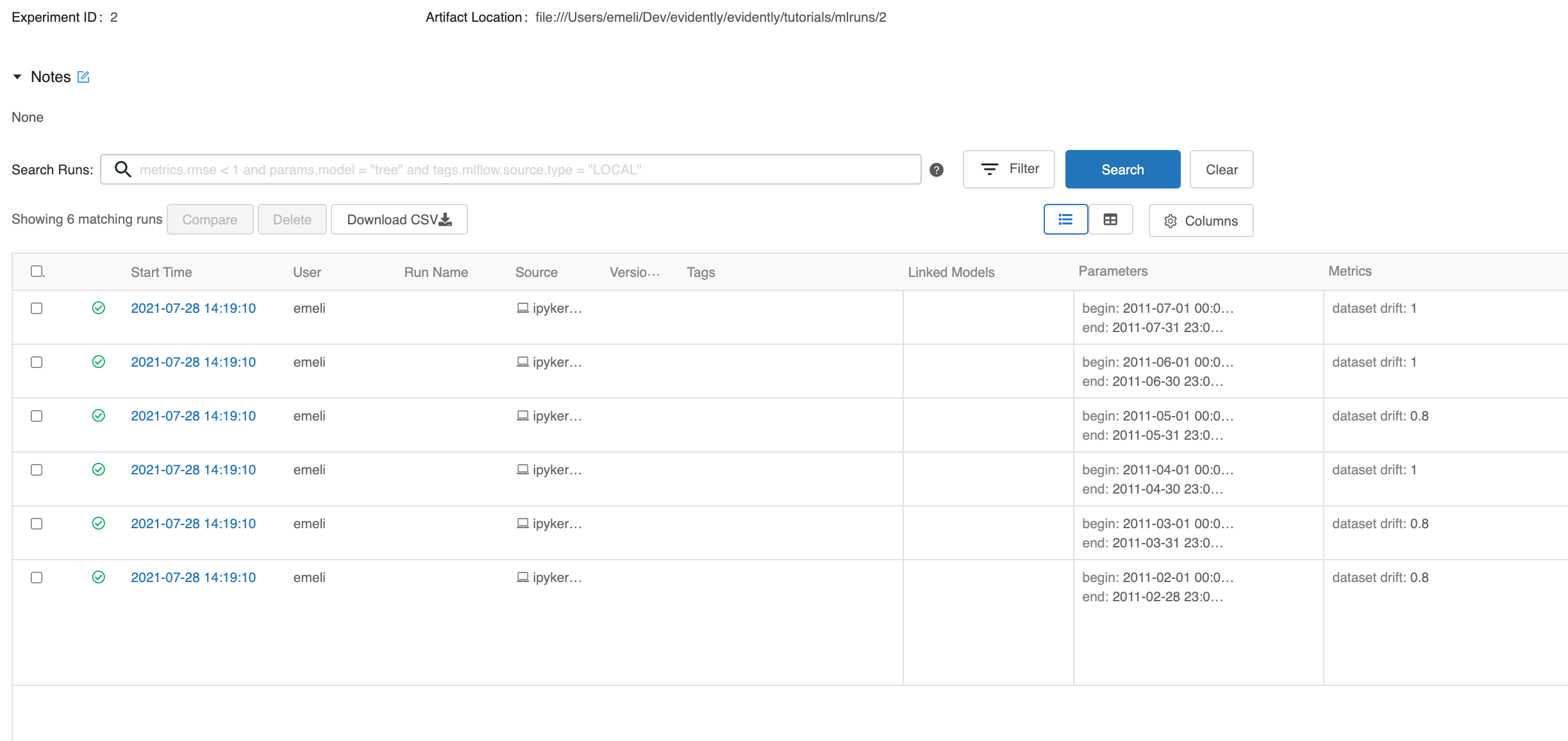Open the run beginning 2011-06-01 via its start time link
Image resolution: width=1568 pixels, height=741 pixels.
click(193, 362)
